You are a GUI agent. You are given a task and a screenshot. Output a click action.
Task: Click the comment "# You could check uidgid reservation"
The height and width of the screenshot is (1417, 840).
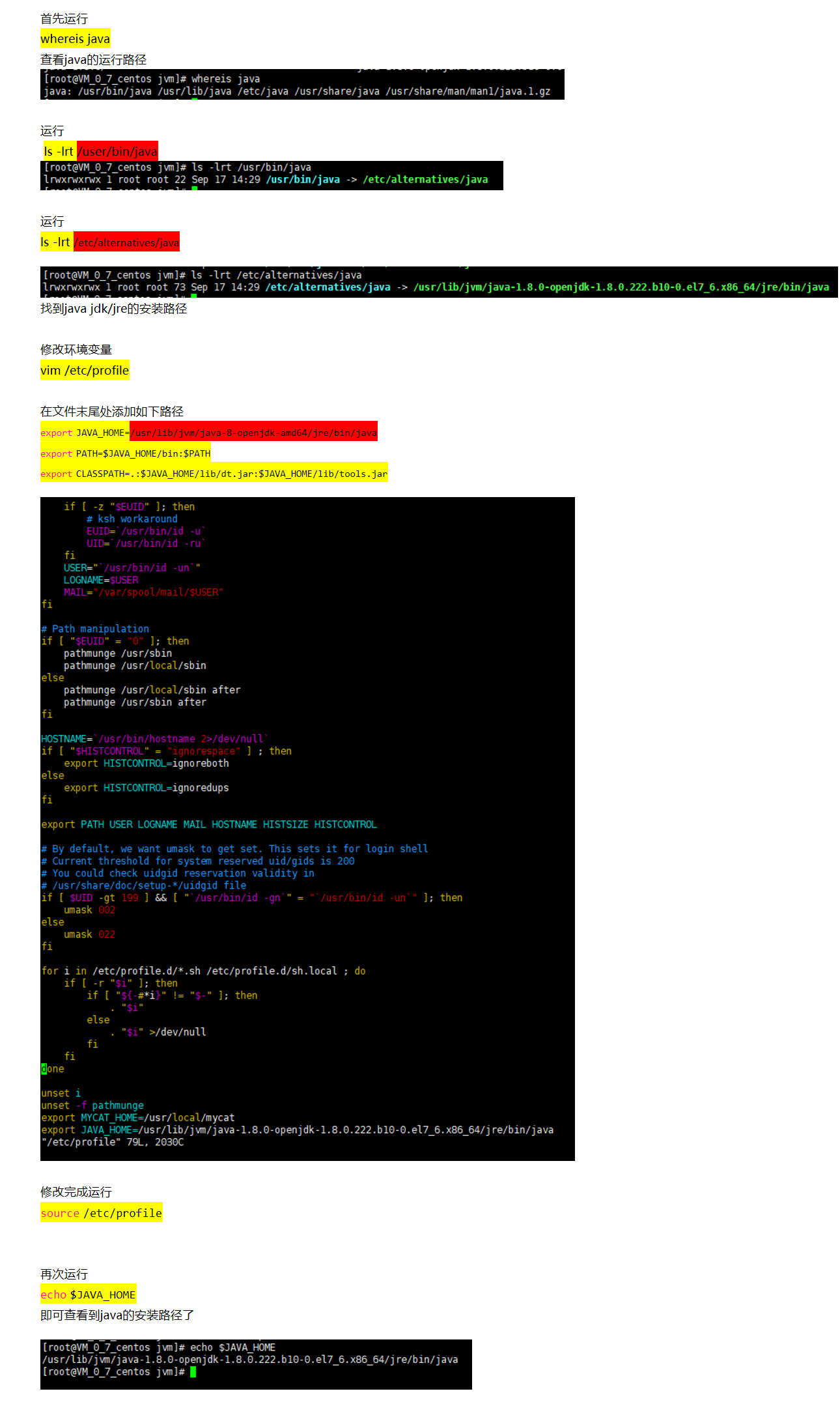178,873
